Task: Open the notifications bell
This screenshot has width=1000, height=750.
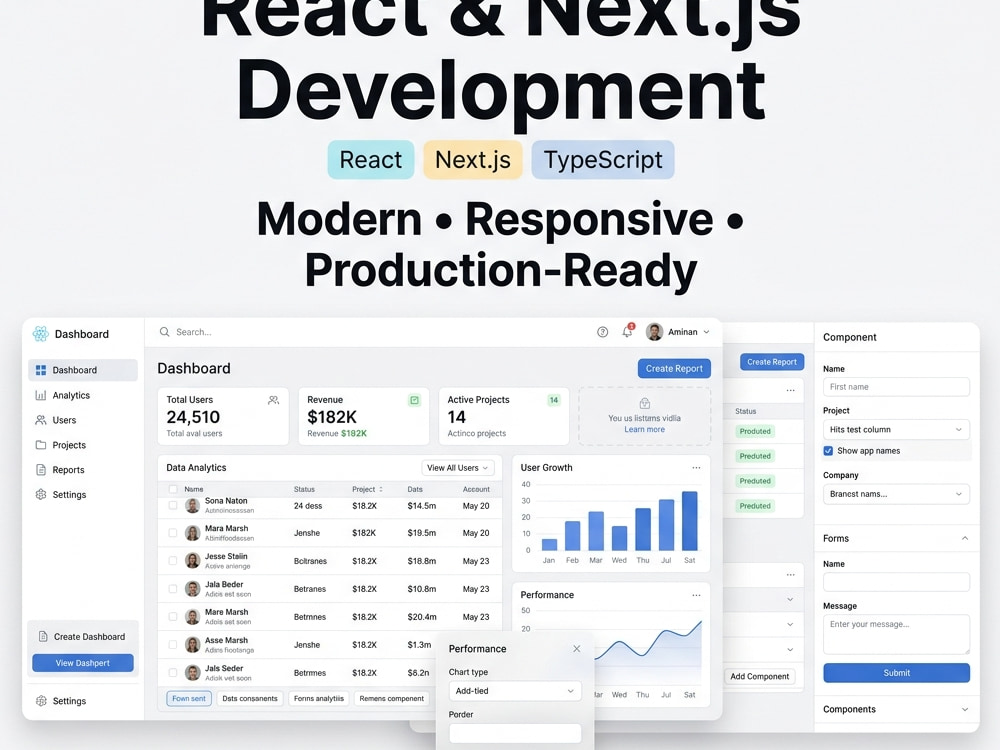Action: [x=628, y=331]
